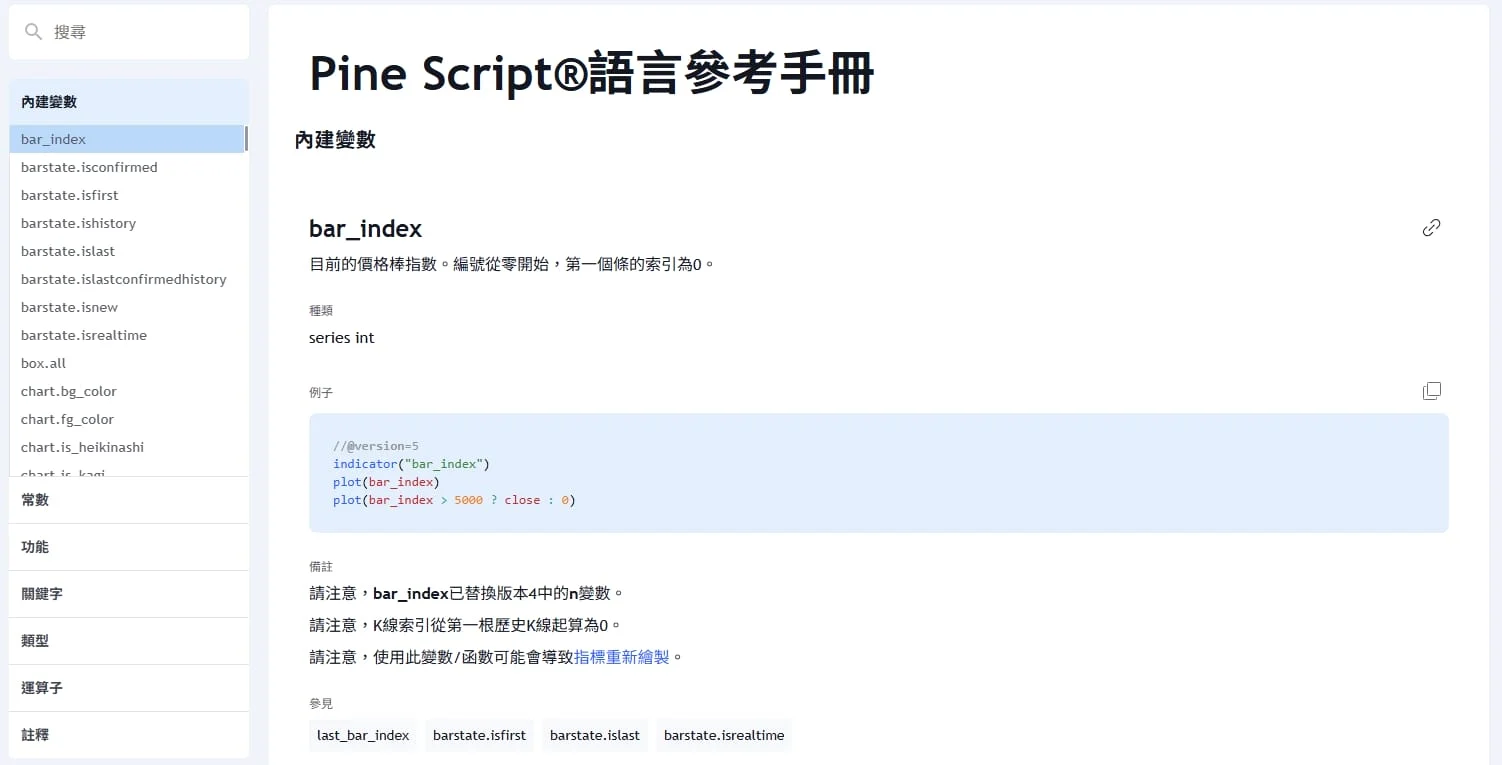Image resolution: width=1502 pixels, height=765 pixels.
Task: Open barstate.isnew entry
Action: pyautogui.click(x=126, y=307)
